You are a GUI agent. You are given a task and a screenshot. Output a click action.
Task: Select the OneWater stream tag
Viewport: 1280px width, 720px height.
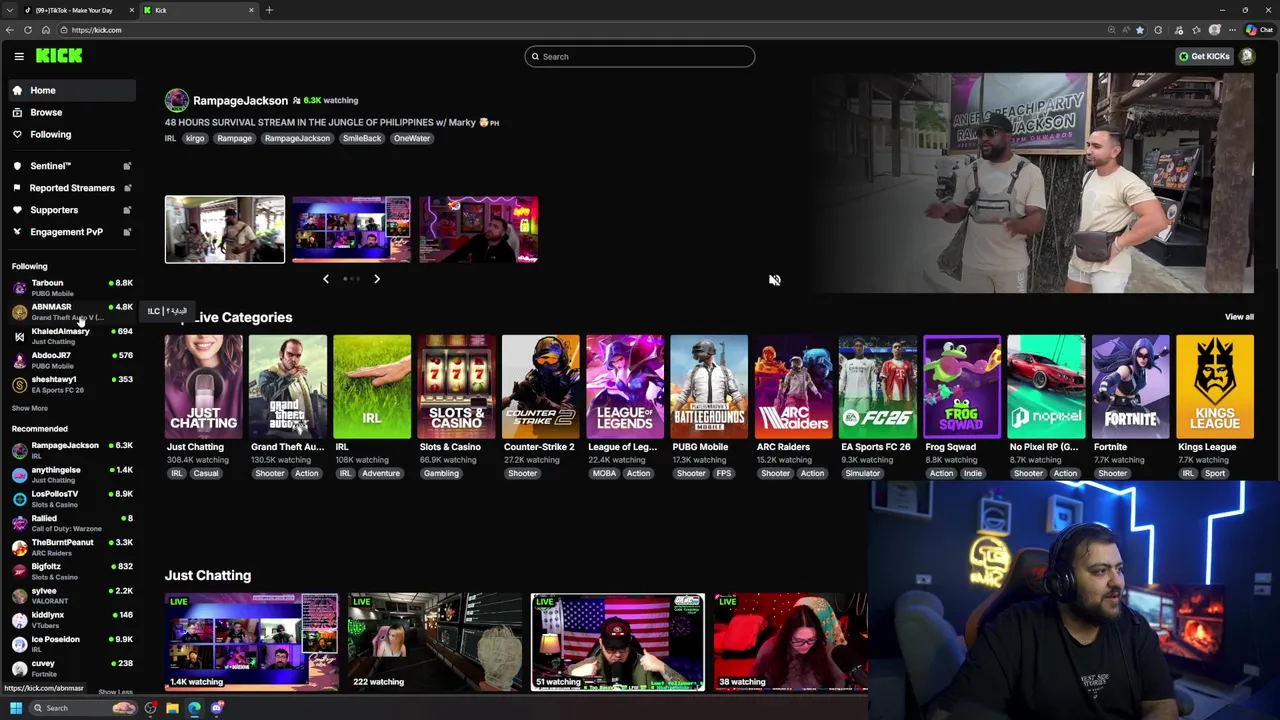click(412, 138)
